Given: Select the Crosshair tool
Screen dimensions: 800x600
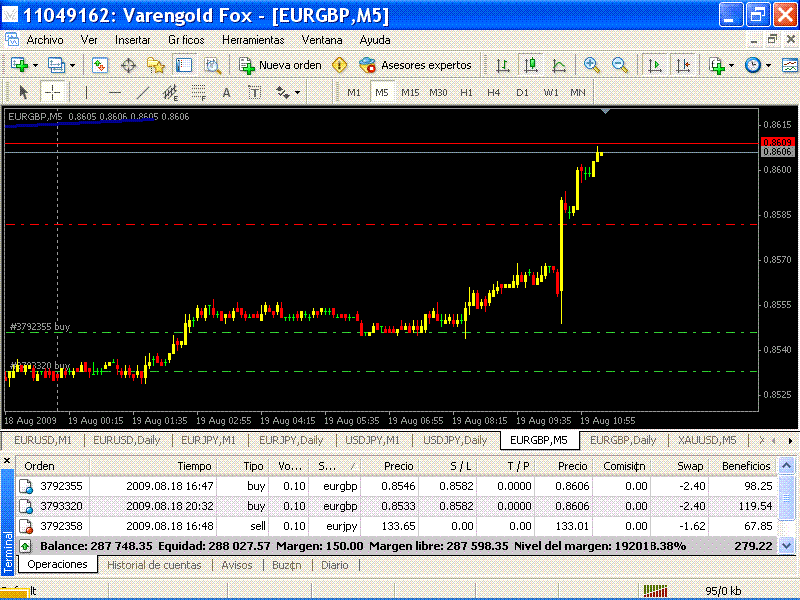Looking at the screenshot, I should (x=53, y=92).
